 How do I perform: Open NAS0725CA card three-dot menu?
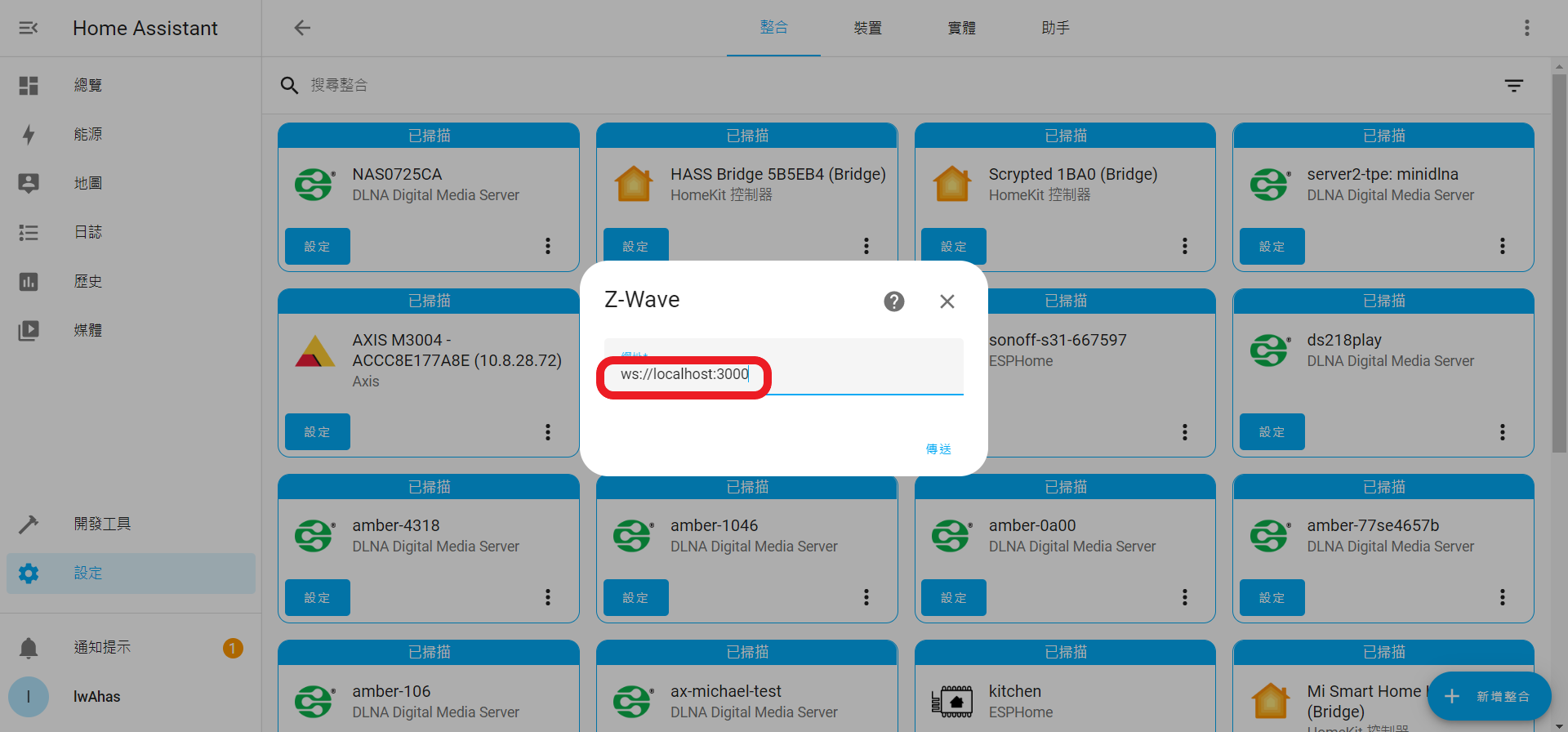[548, 246]
